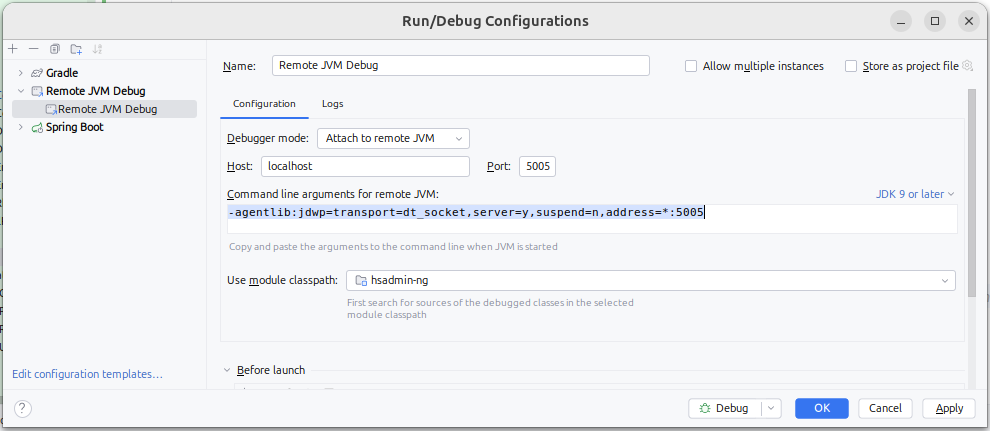This screenshot has width=990, height=431.
Task: Close the Run/Debug Configurations dialog
Action: point(969,21)
